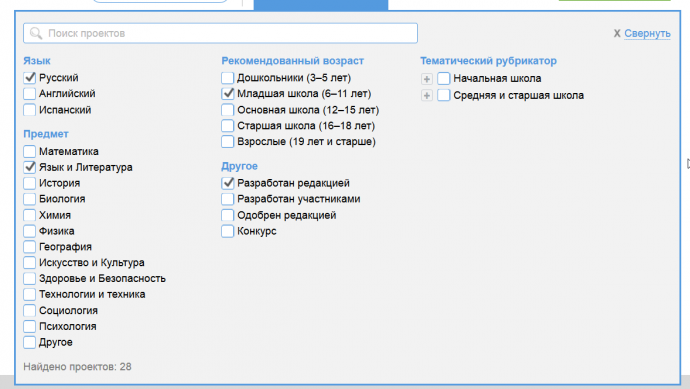Collapse the panel via Свернуть link
Viewport: 690px width, 389px height.
pos(647,33)
